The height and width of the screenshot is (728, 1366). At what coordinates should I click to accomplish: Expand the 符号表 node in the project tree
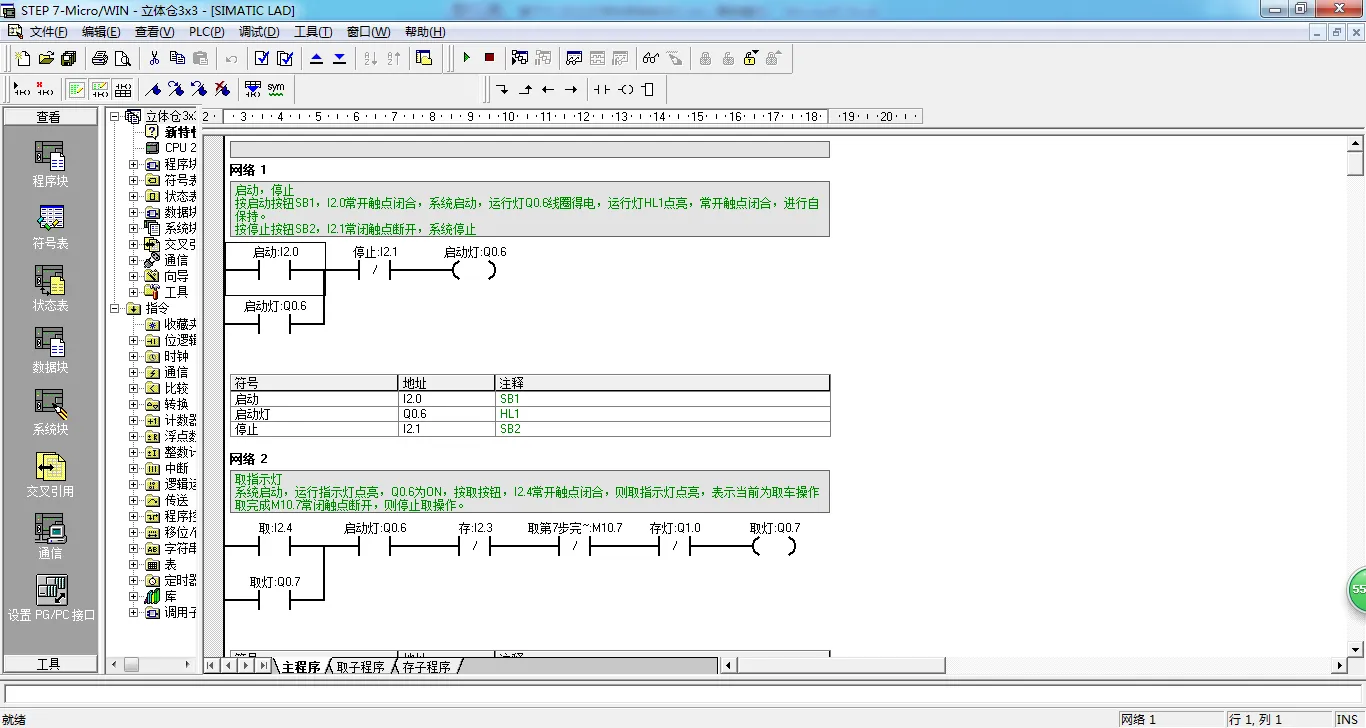pos(134,180)
